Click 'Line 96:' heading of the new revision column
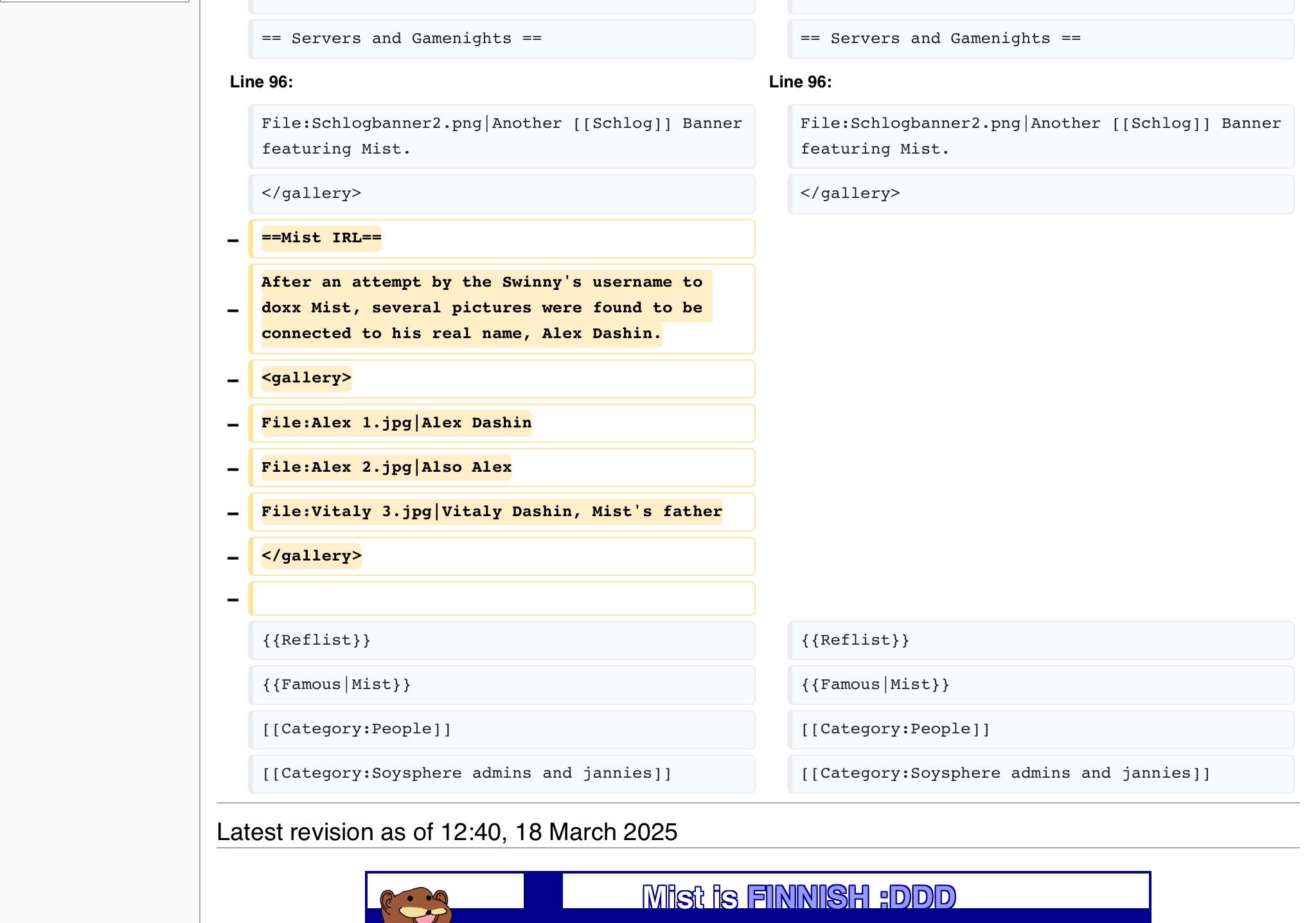Image resolution: width=1316 pixels, height=923 pixels. pyautogui.click(x=800, y=82)
